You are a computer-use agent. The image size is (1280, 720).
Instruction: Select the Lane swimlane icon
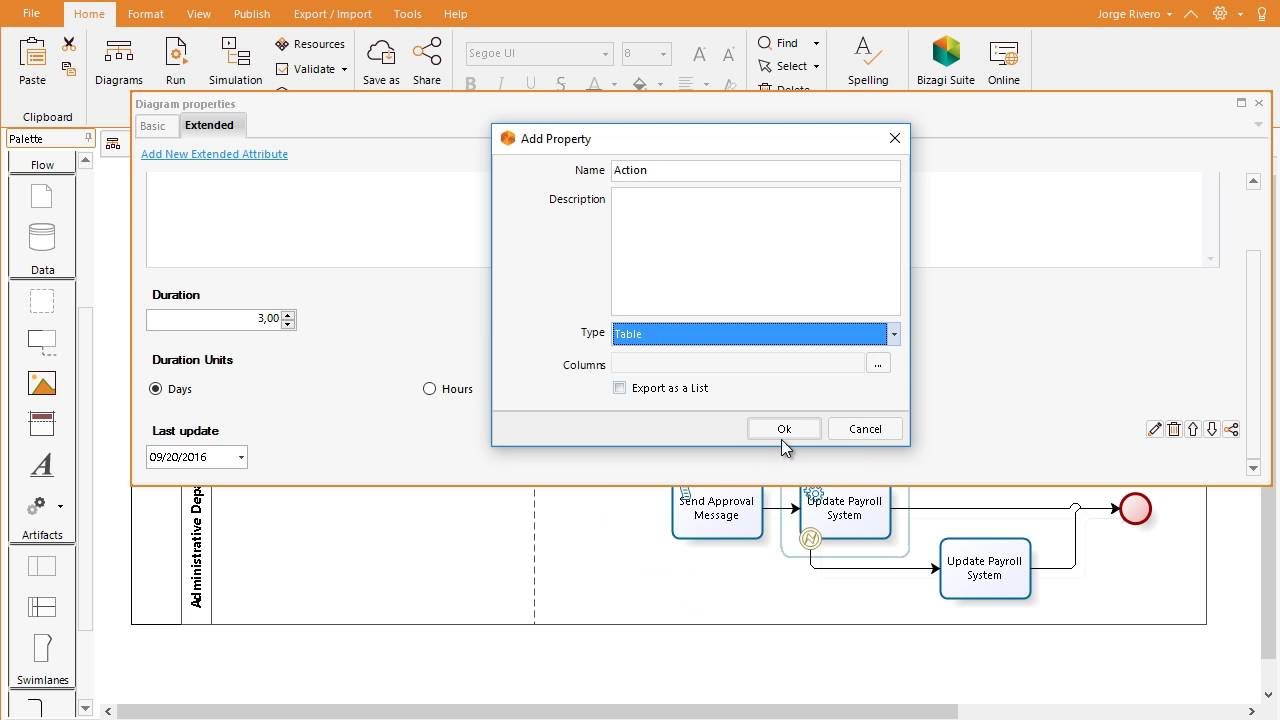42,607
